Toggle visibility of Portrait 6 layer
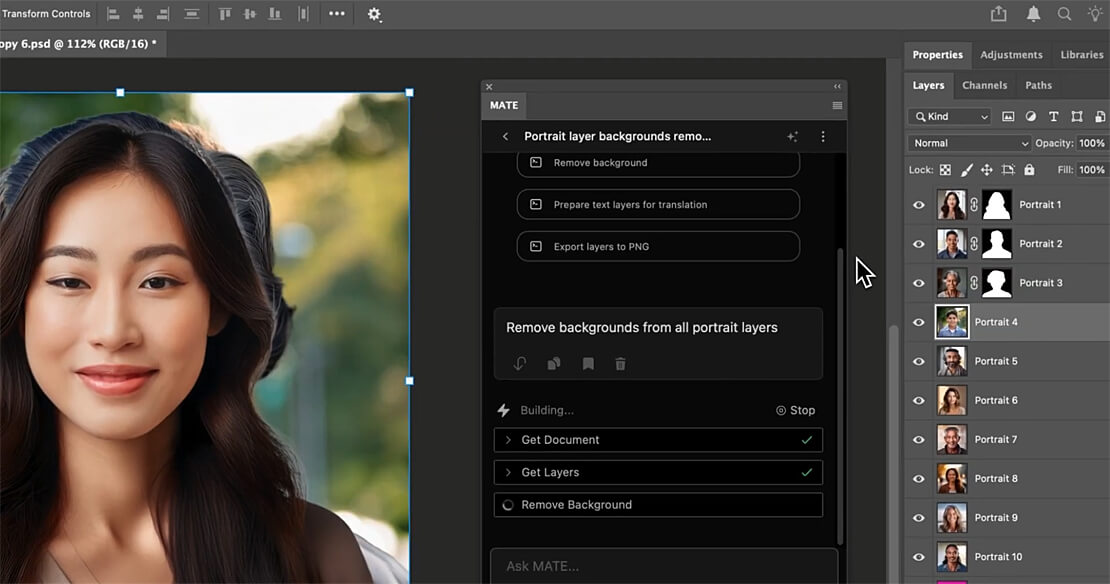The image size is (1110, 584). (919, 400)
